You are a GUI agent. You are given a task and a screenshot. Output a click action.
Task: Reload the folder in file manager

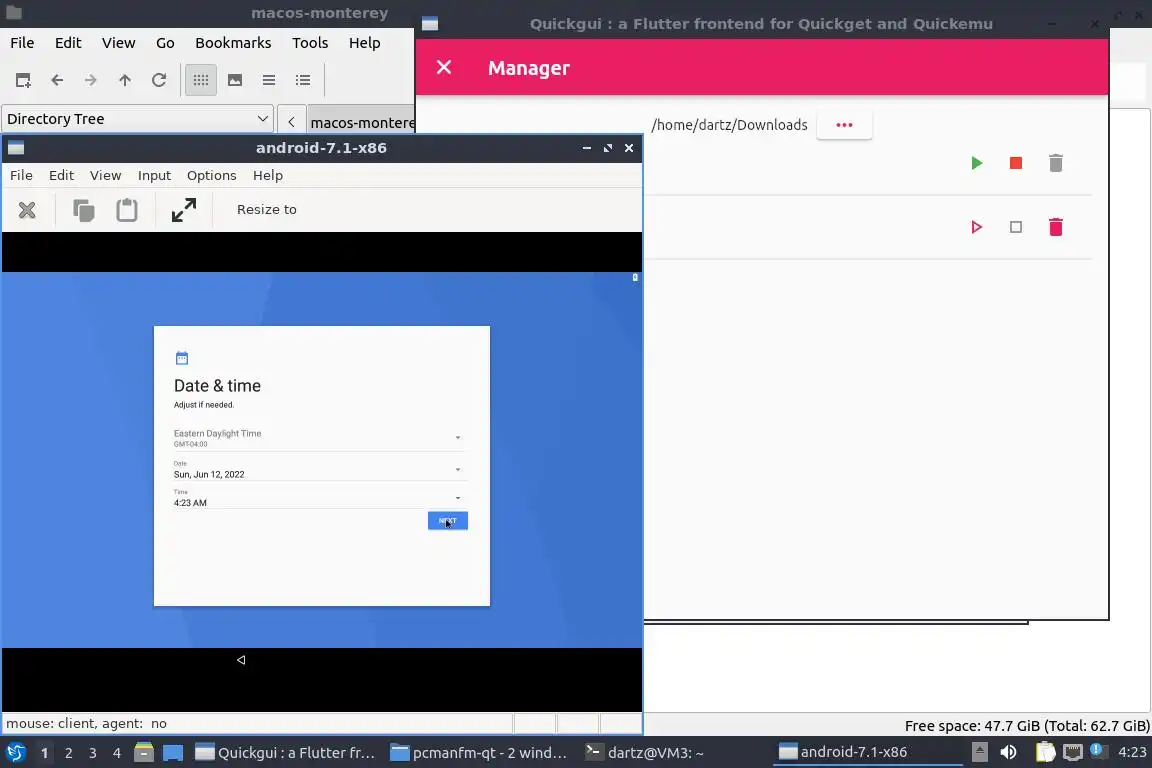(159, 80)
